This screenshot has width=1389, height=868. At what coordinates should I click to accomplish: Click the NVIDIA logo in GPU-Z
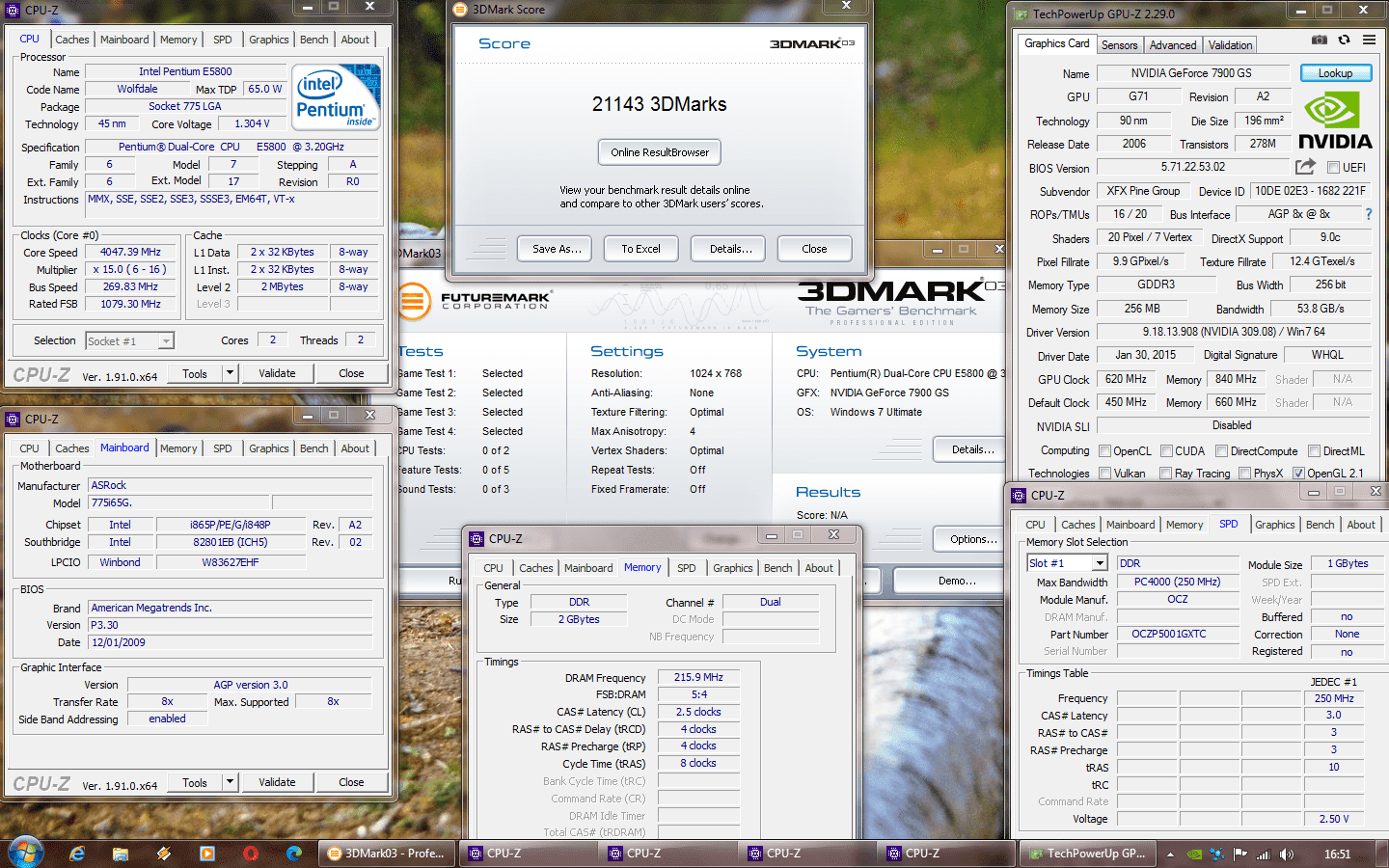(x=1335, y=121)
